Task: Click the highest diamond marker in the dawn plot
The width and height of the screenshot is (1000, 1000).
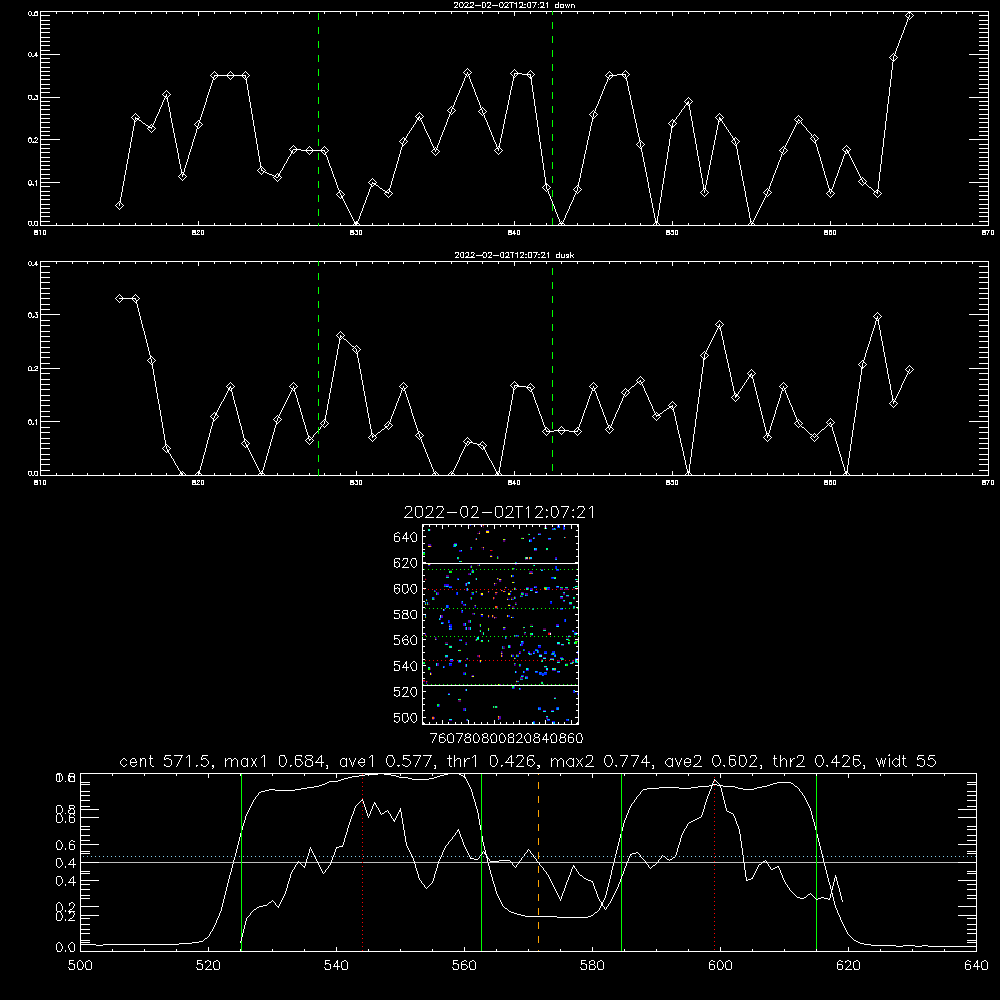Action: click(909, 15)
